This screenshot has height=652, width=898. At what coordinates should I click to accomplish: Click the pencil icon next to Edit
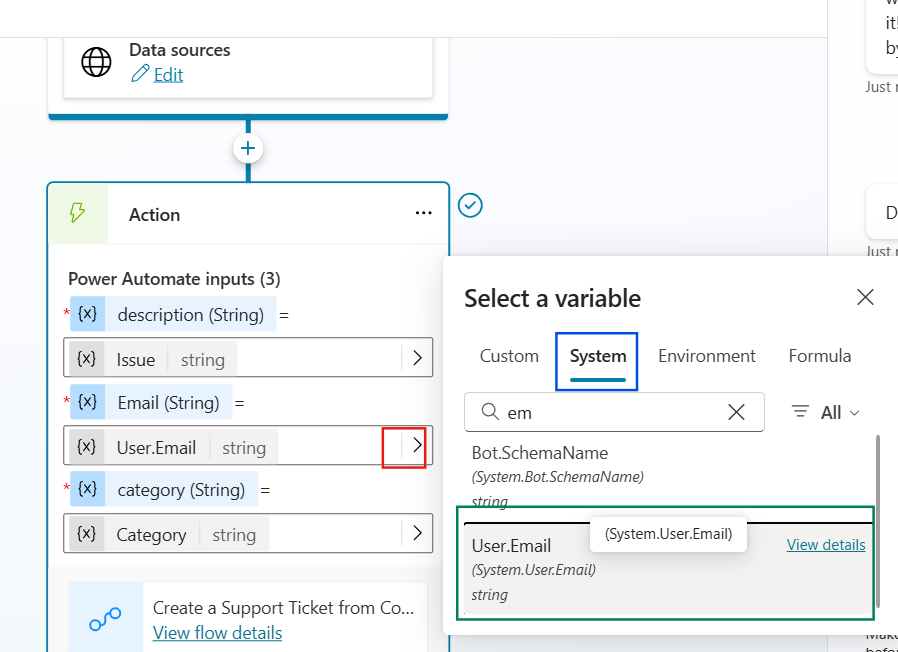[x=140, y=74]
